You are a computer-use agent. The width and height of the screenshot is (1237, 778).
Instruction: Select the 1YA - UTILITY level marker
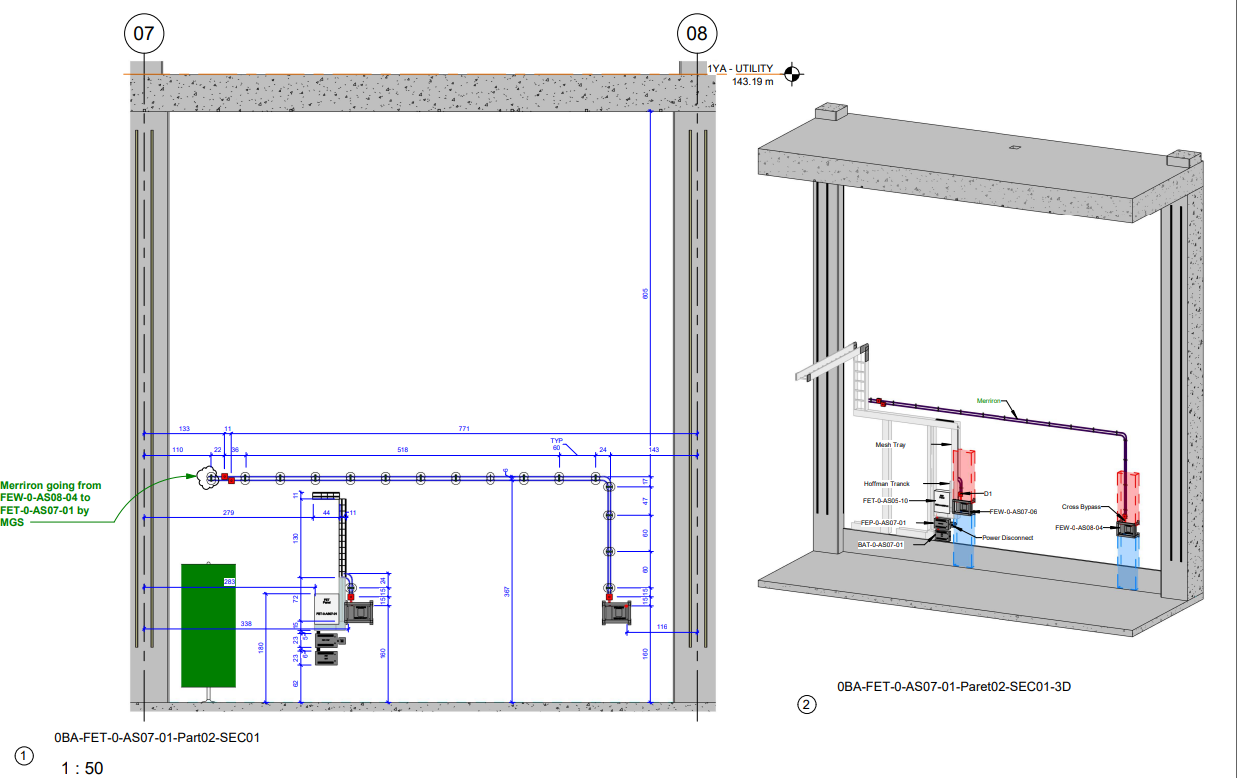point(740,67)
